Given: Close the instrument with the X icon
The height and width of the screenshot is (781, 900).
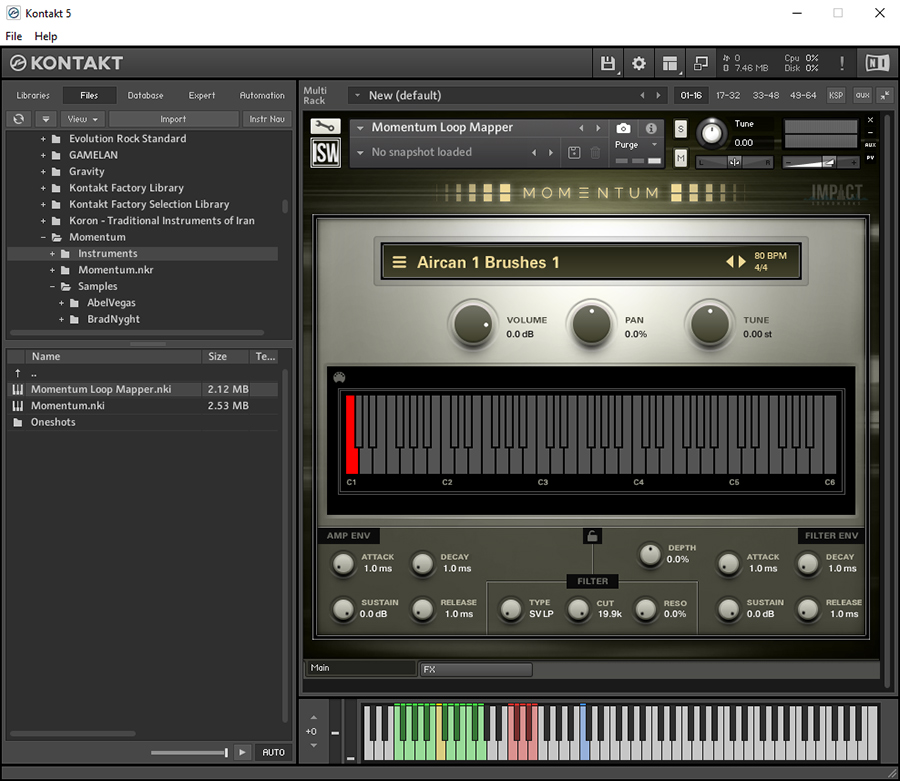Looking at the screenshot, I should click(x=870, y=120).
